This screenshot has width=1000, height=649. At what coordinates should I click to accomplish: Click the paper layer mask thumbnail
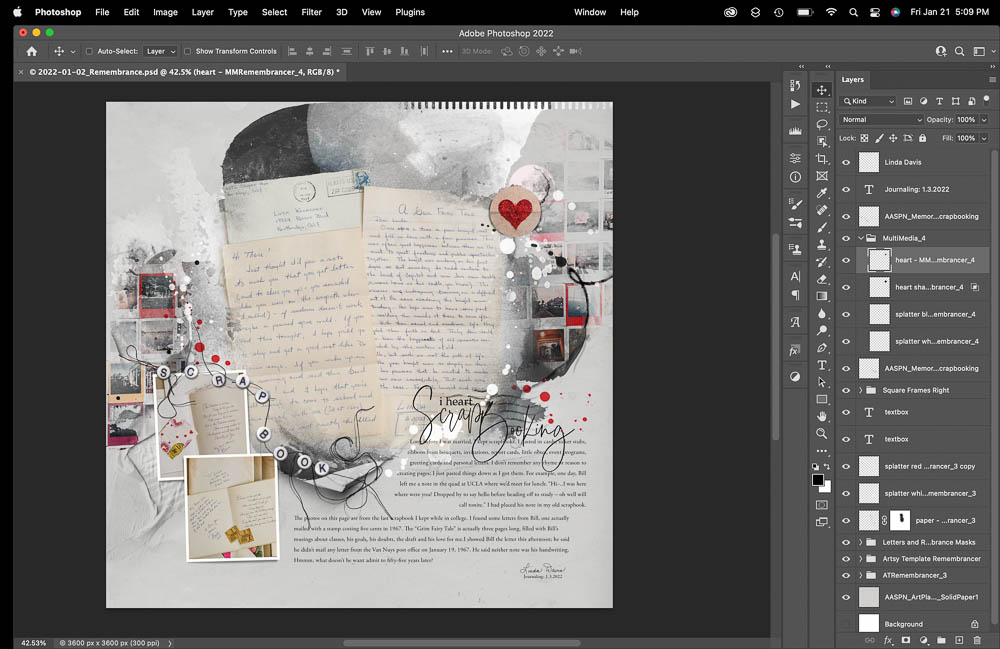900,520
